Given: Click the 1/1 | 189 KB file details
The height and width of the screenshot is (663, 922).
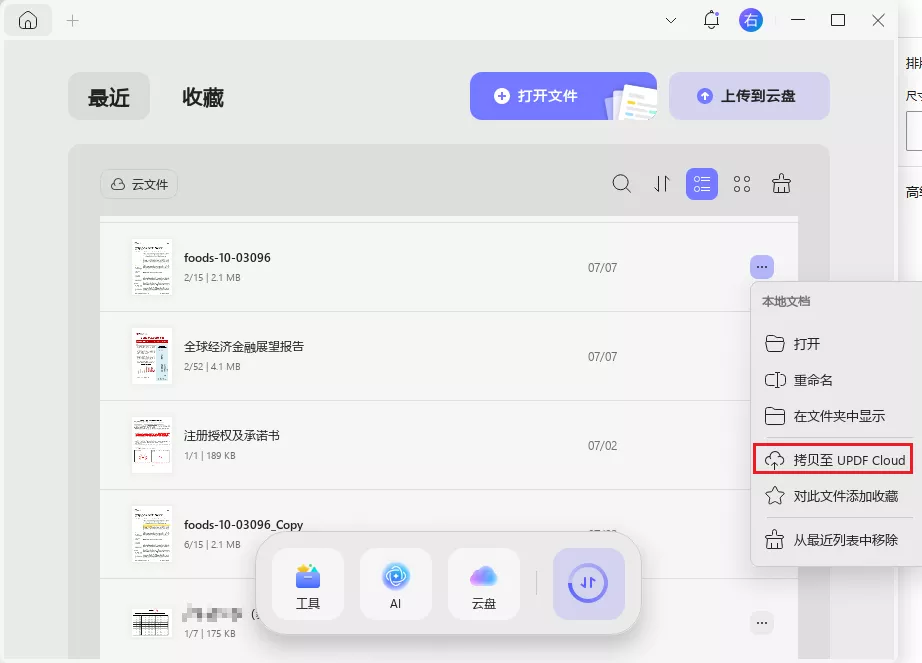Looking at the screenshot, I should [x=209, y=456].
